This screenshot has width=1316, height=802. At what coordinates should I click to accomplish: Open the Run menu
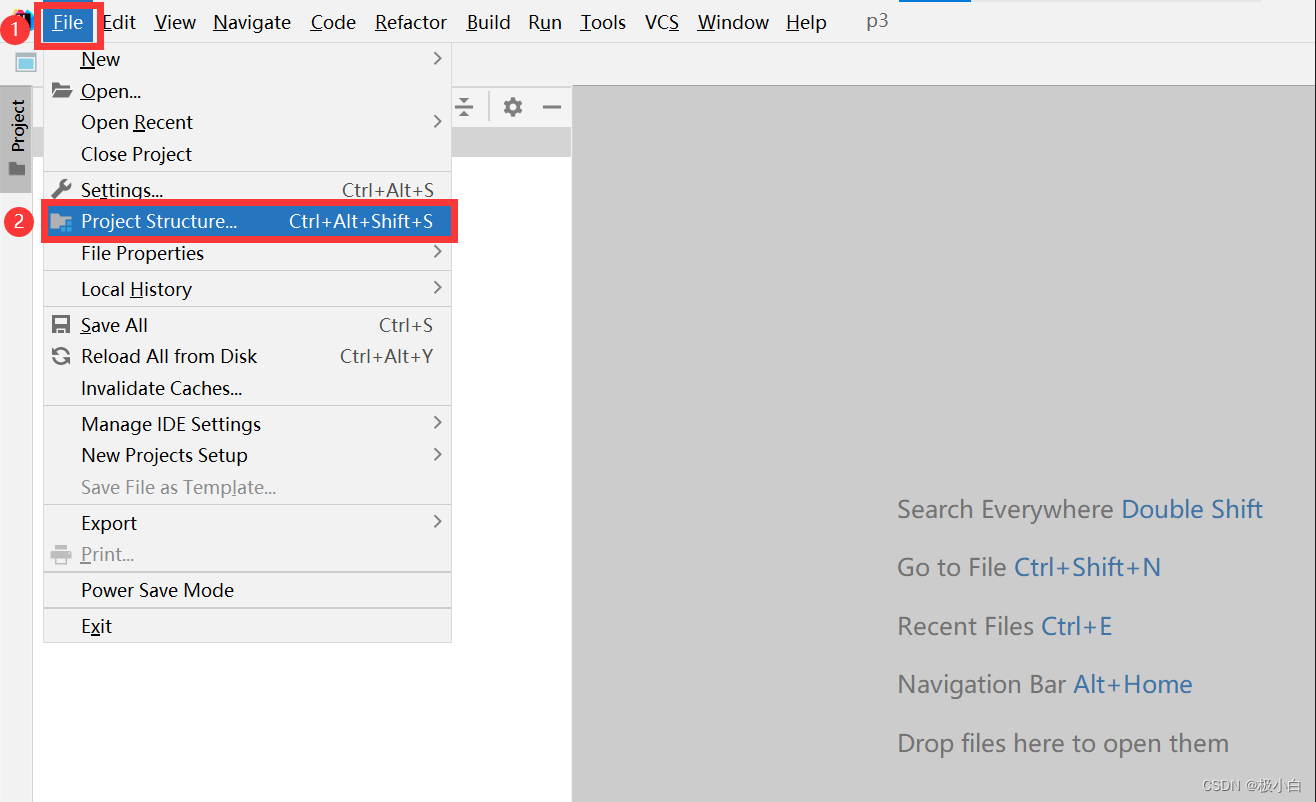[x=545, y=22]
